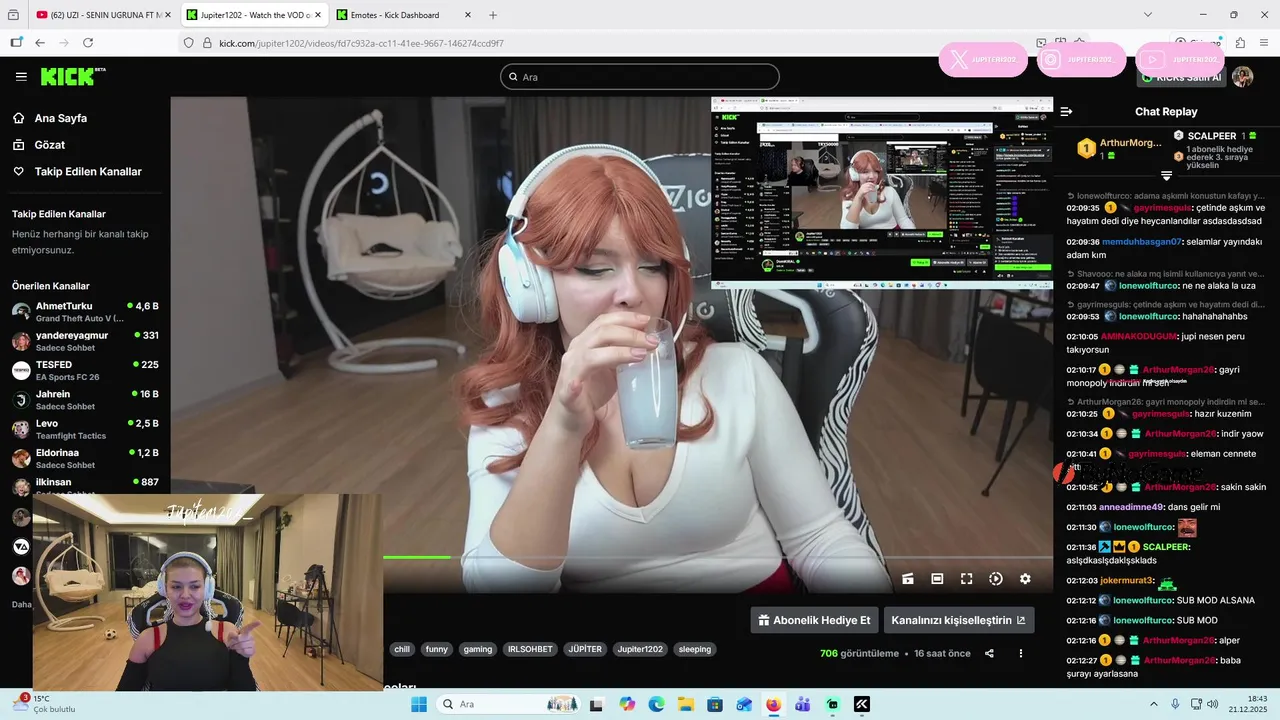Open the playback speed icon in the player

pyautogui.click(x=996, y=579)
